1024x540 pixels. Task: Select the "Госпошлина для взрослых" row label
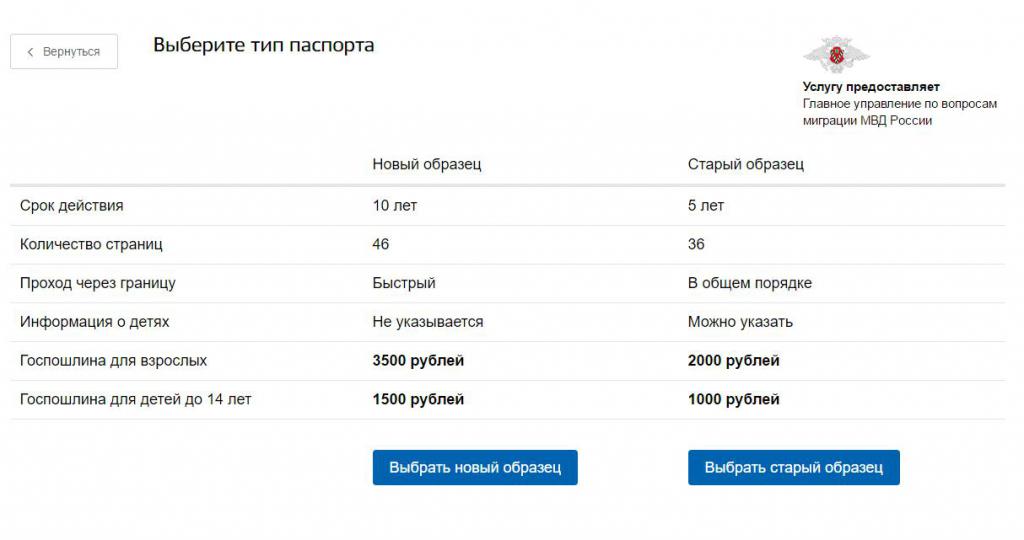[114, 360]
